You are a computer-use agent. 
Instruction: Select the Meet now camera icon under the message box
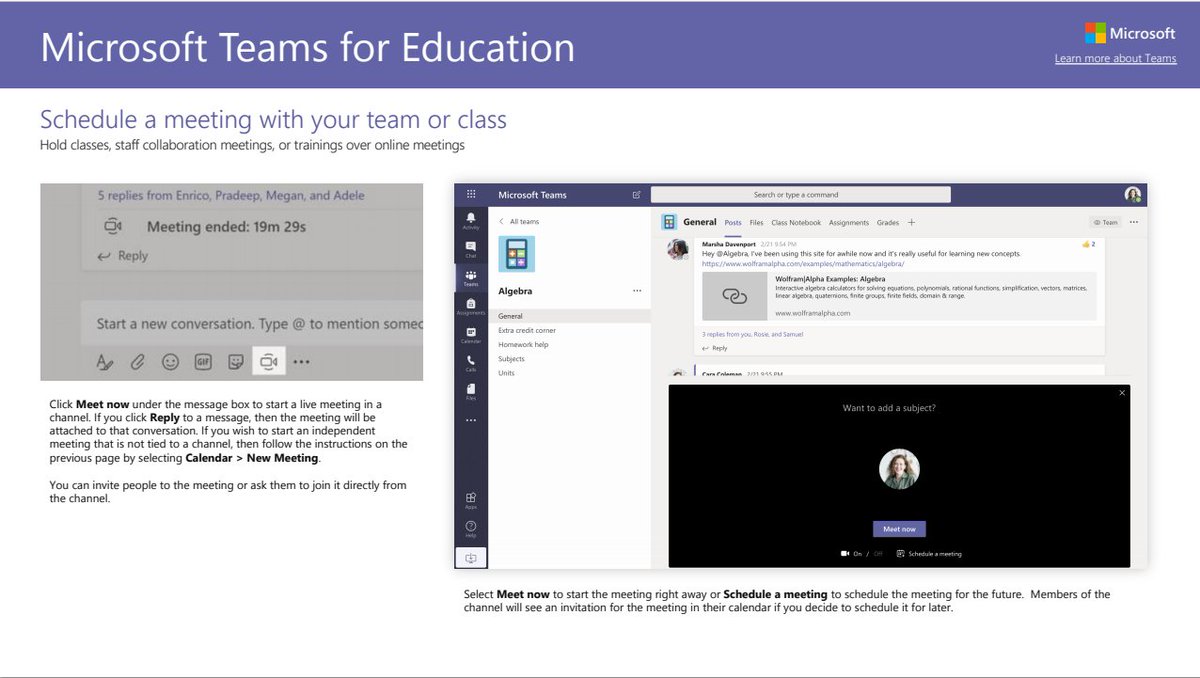pos(270,361)
